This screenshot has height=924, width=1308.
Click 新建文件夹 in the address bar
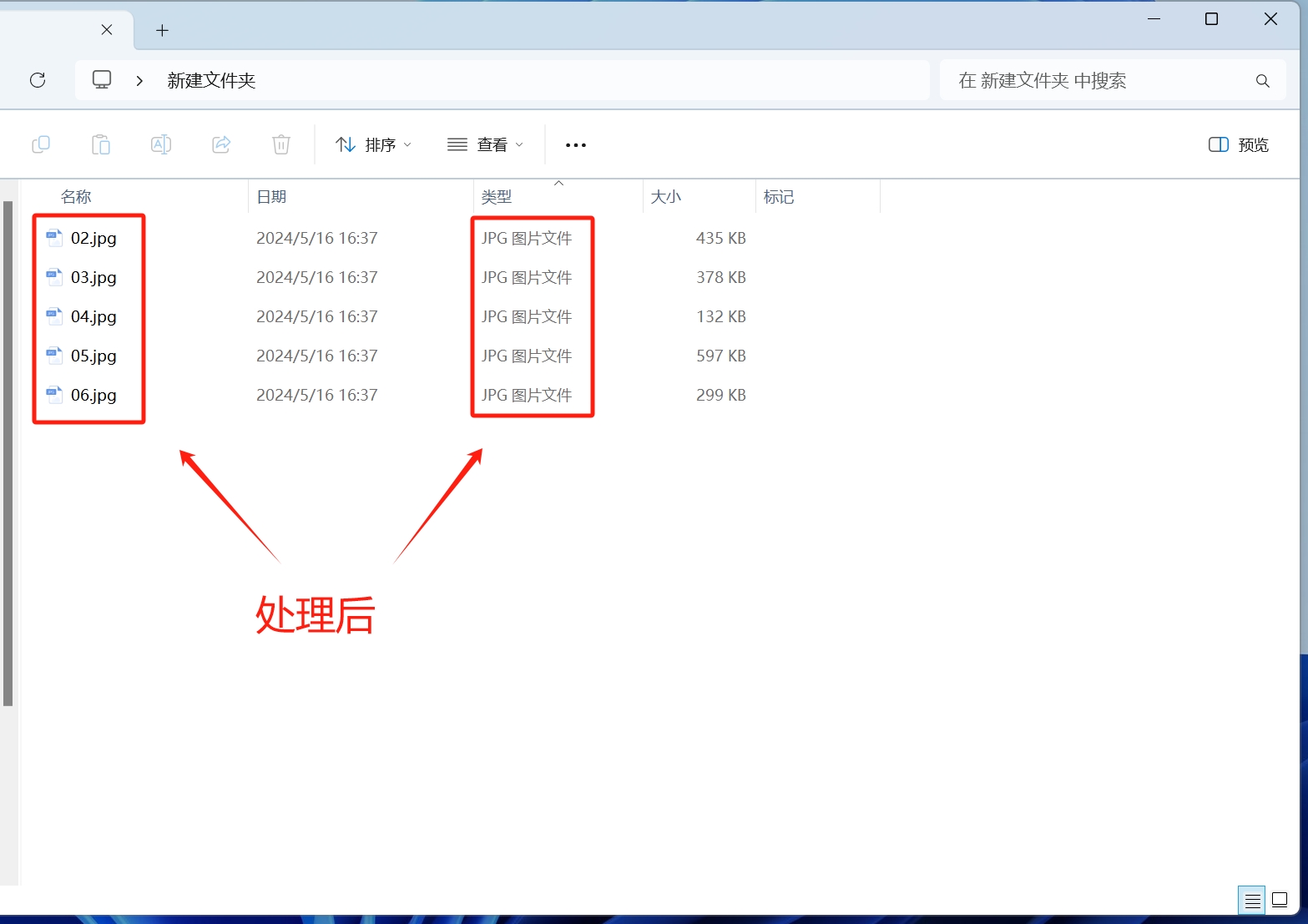[x=210, y=80]
